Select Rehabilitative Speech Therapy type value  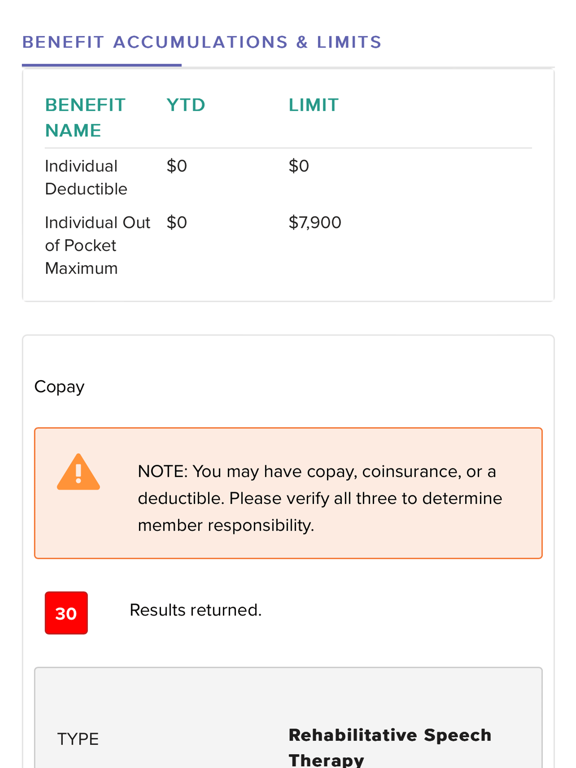(390, 747)
